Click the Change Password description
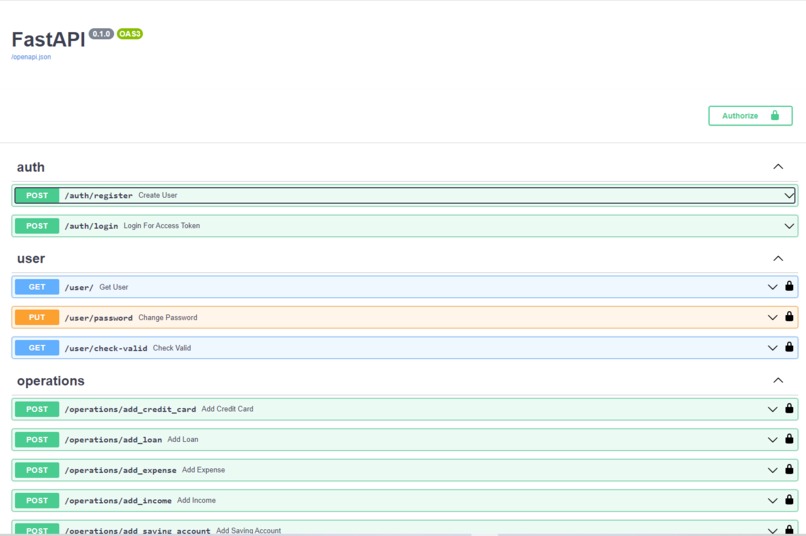Image resolution: width=806 pixels, height=536 pixels. tap(168, 318)
